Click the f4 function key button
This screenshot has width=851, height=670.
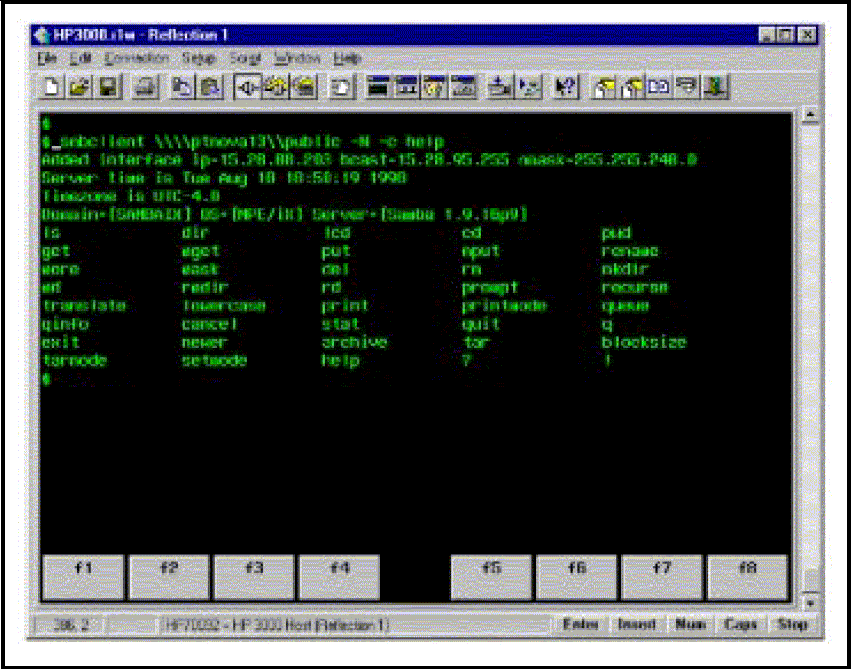tap(339, 577)
